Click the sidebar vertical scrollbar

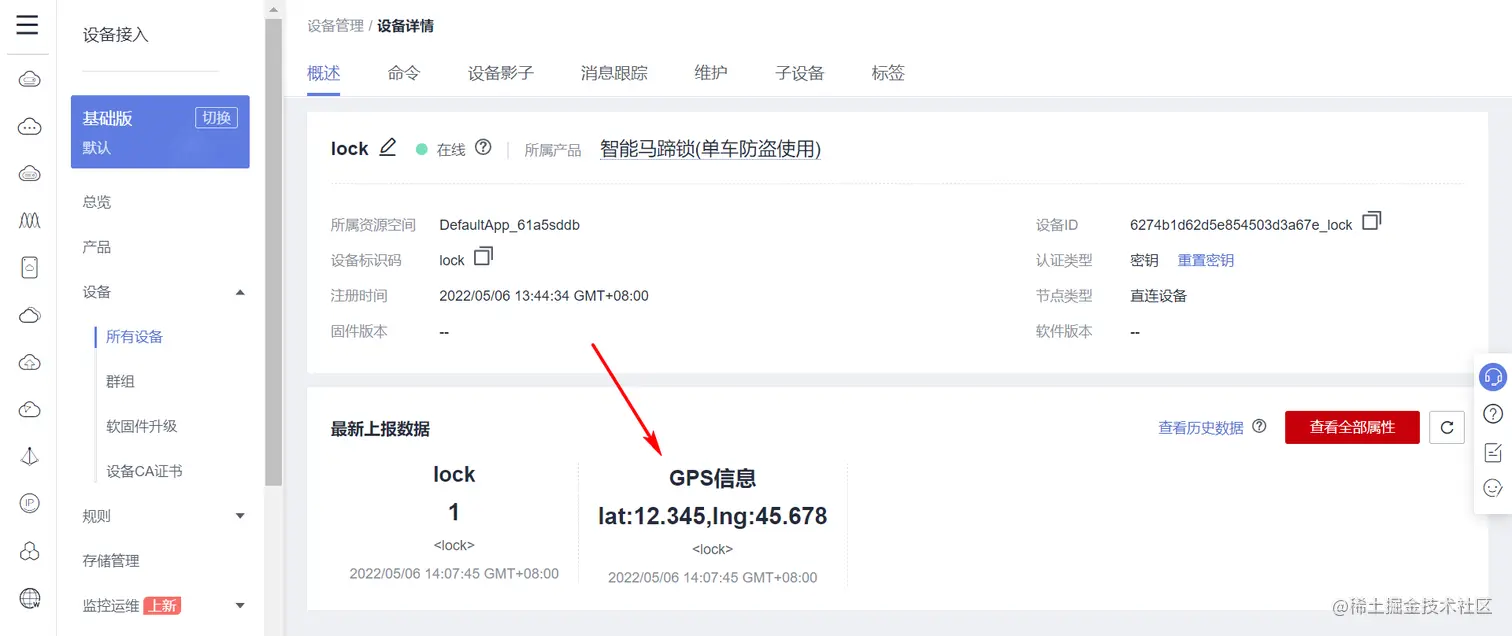[274, 252]
